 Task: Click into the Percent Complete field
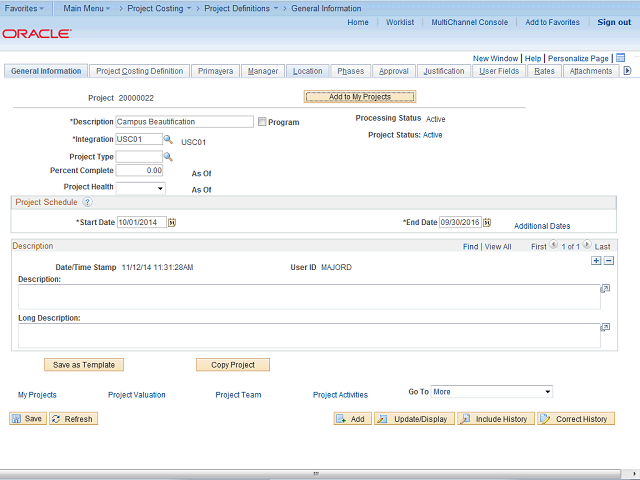139,171
